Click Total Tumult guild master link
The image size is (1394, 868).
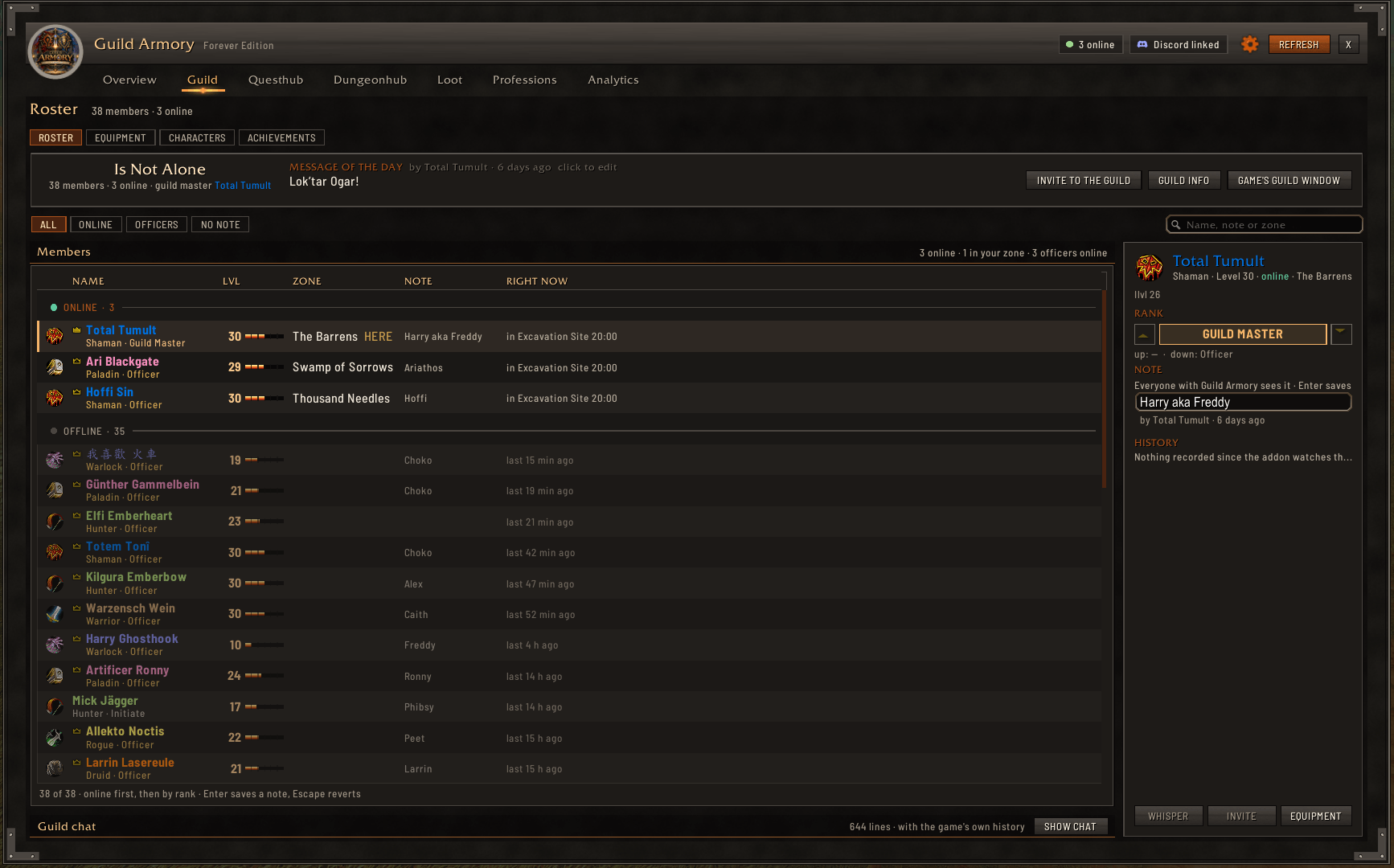pyautogui.click(x=243, y=186)
